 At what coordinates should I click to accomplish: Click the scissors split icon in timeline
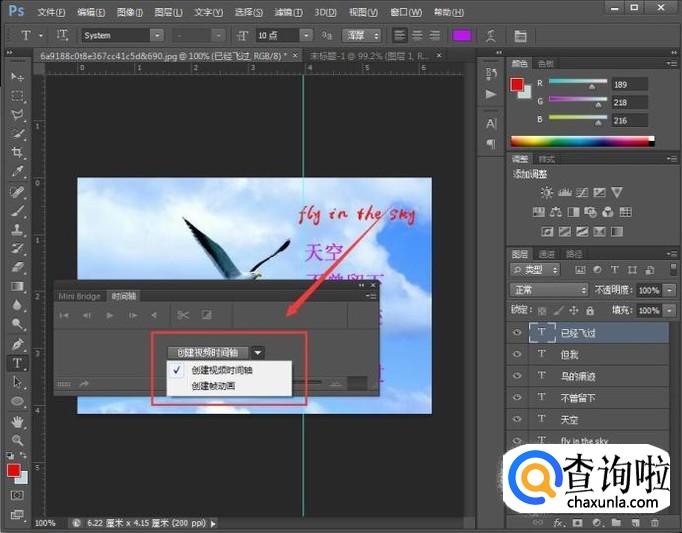183,315
